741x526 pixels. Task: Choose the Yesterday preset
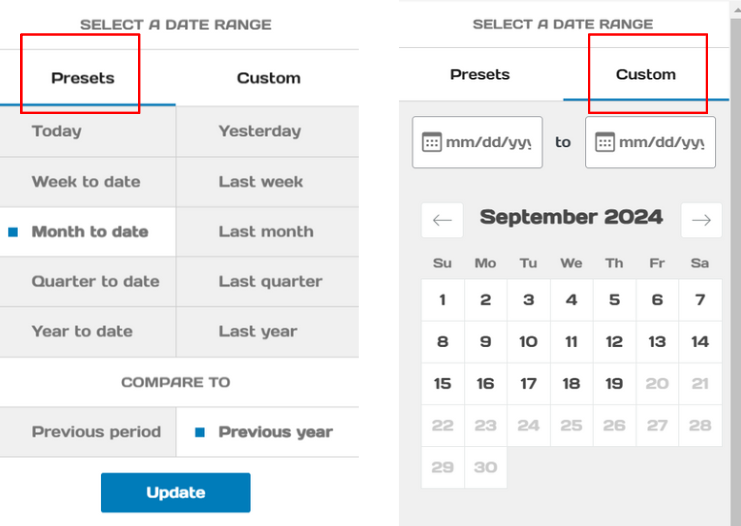[267, 131]
